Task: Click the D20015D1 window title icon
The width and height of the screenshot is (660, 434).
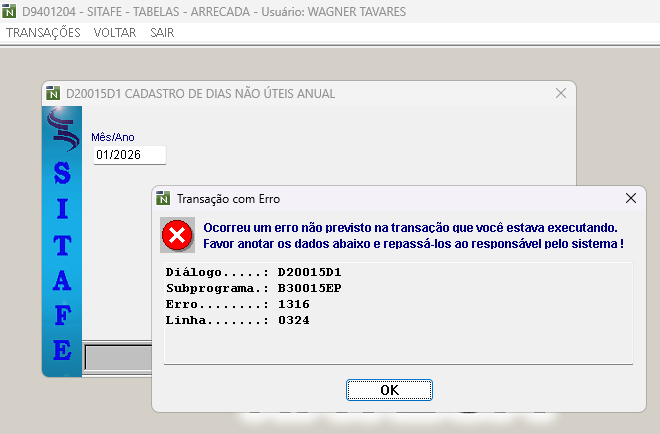Action: (54, 93)
